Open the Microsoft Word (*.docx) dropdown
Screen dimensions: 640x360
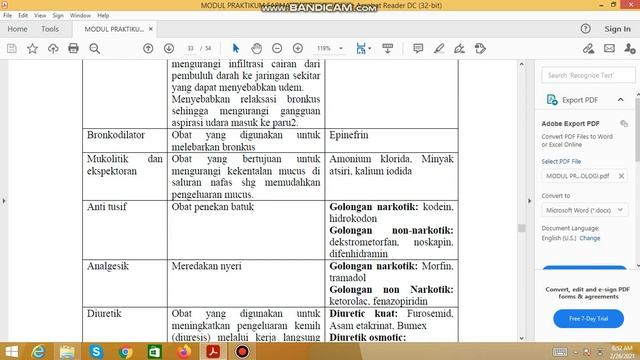584,210
